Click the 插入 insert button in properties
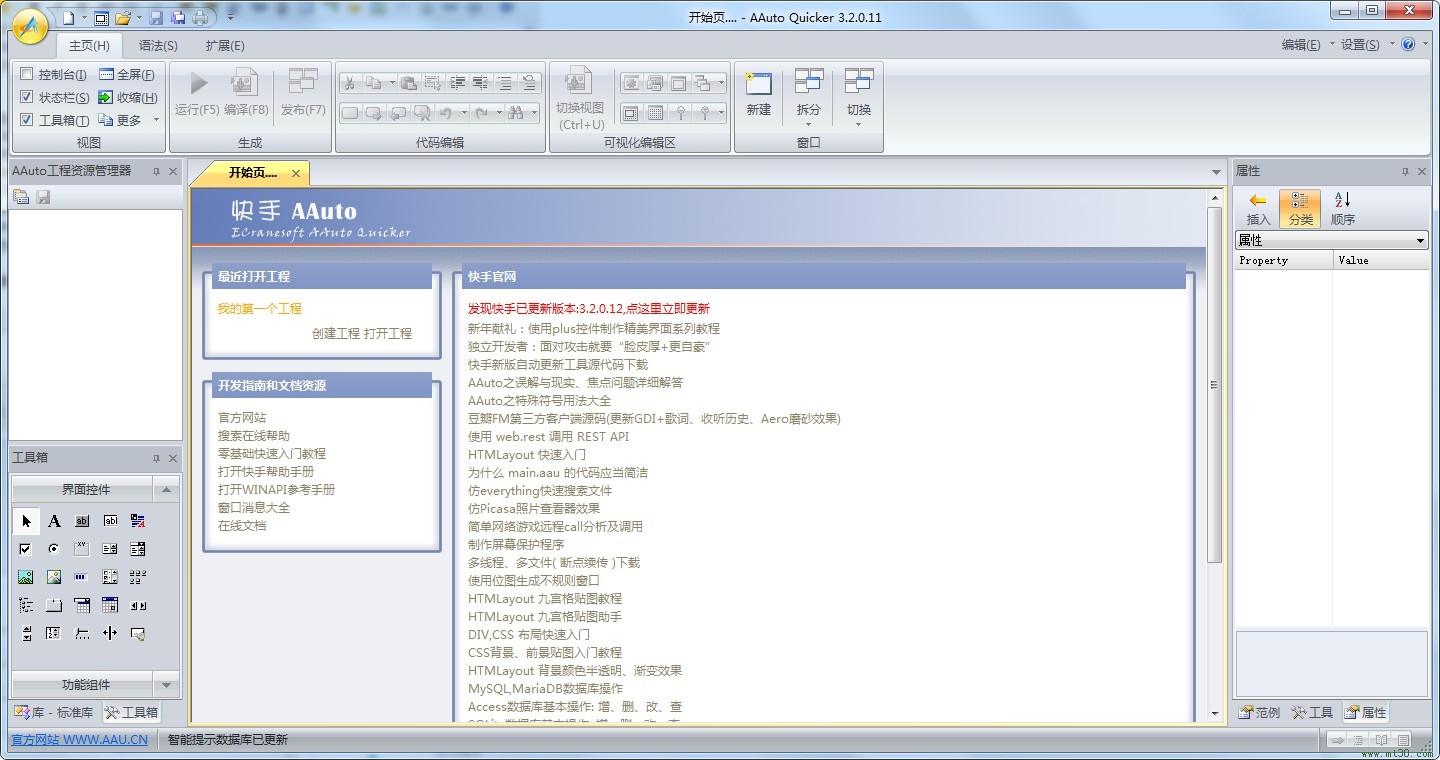Image resolution: width=1440 pixels, height=760 pixels. coord(1258,209)
